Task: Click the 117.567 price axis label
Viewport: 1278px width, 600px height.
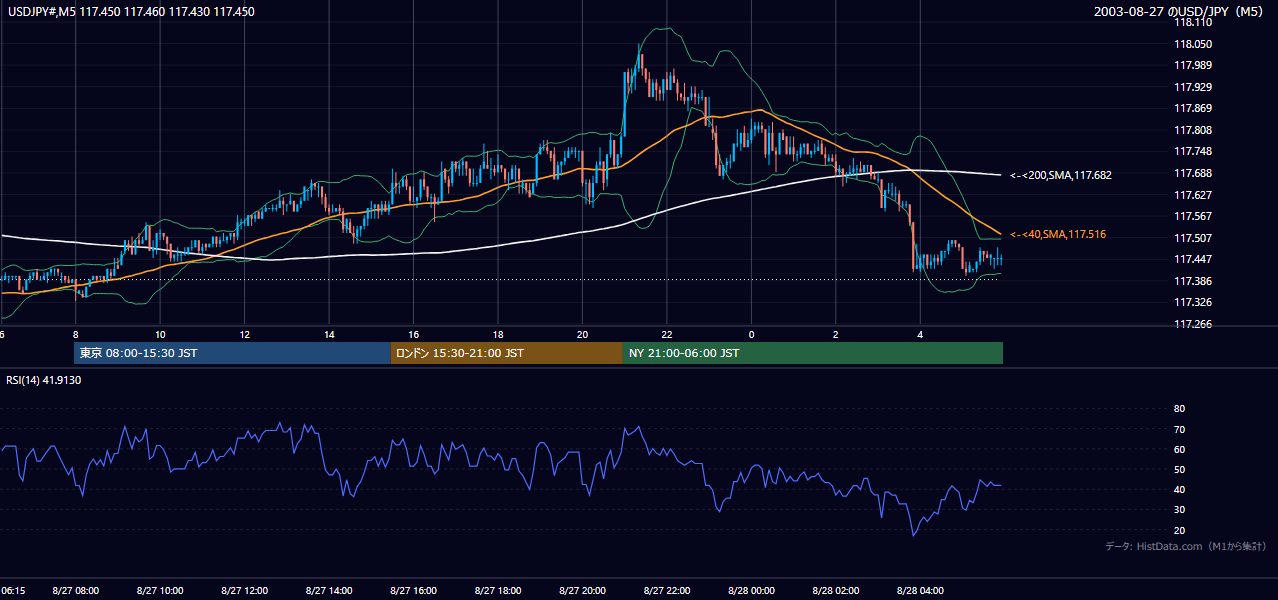Action: [1192, 216]
